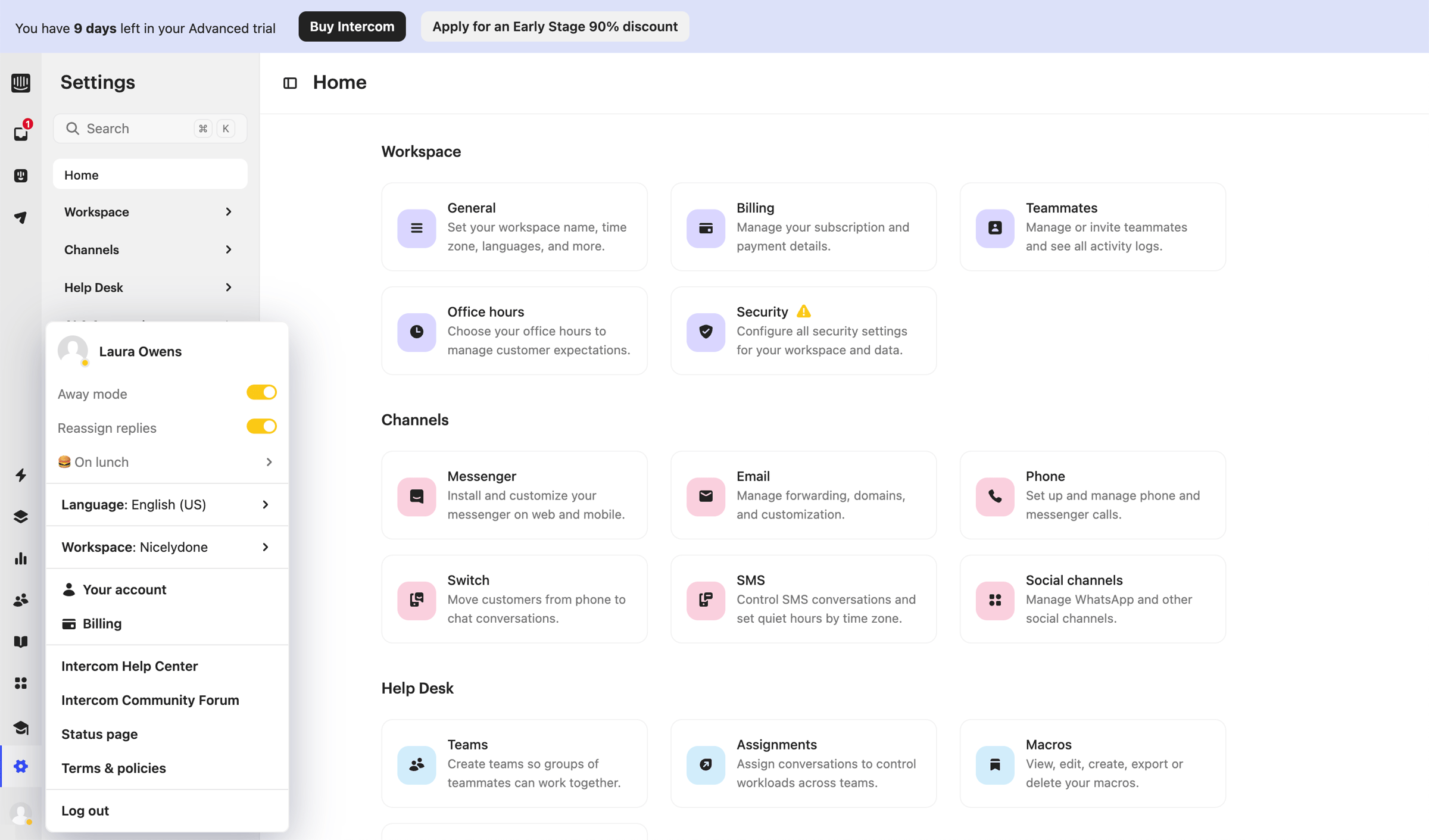Click the settings Search field
Viewport: 1429px width, 840px height.
(150, 129)
